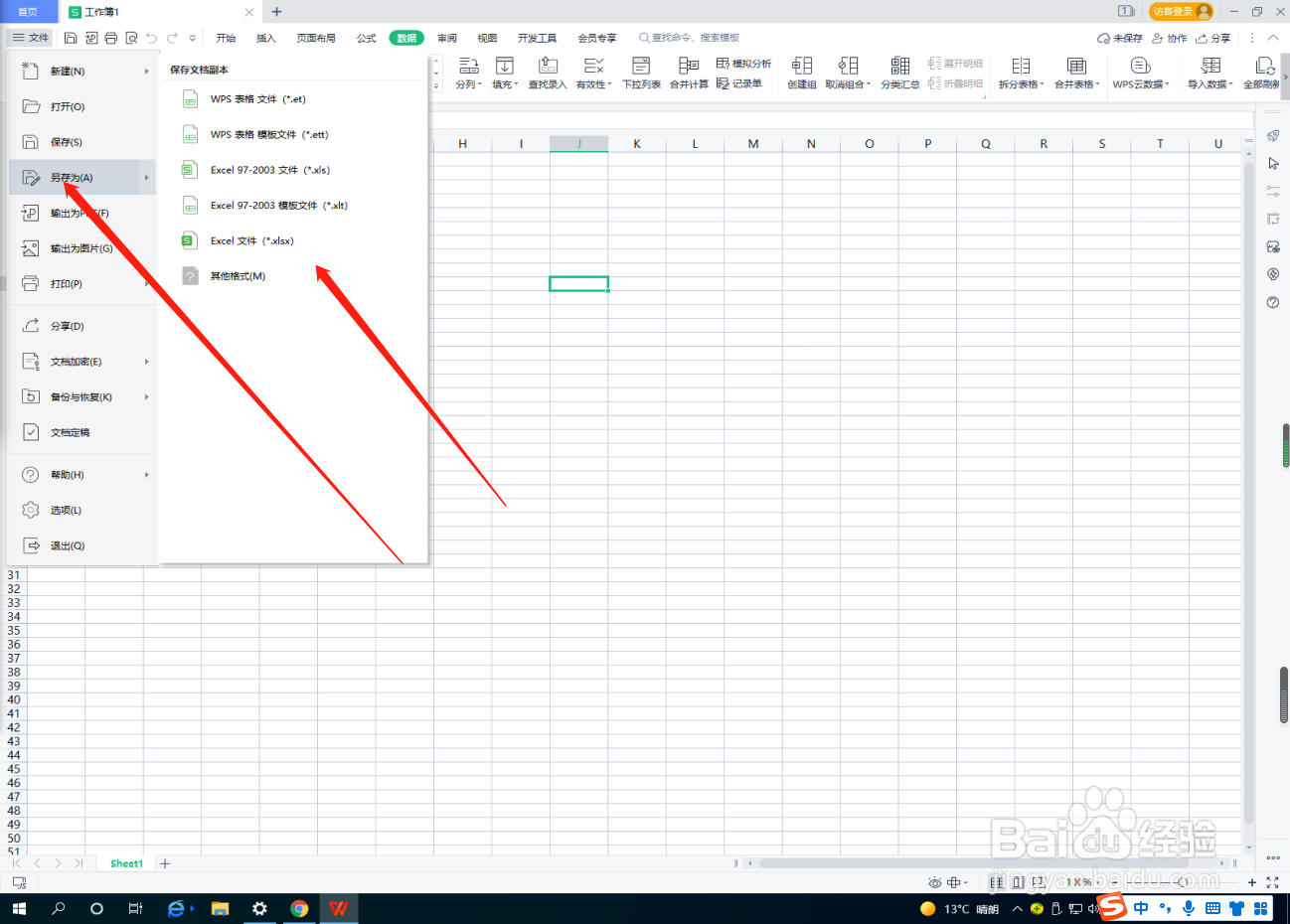
Task: Switch to the 开始 ribbon tab
Action: click(x=226, y=38)
